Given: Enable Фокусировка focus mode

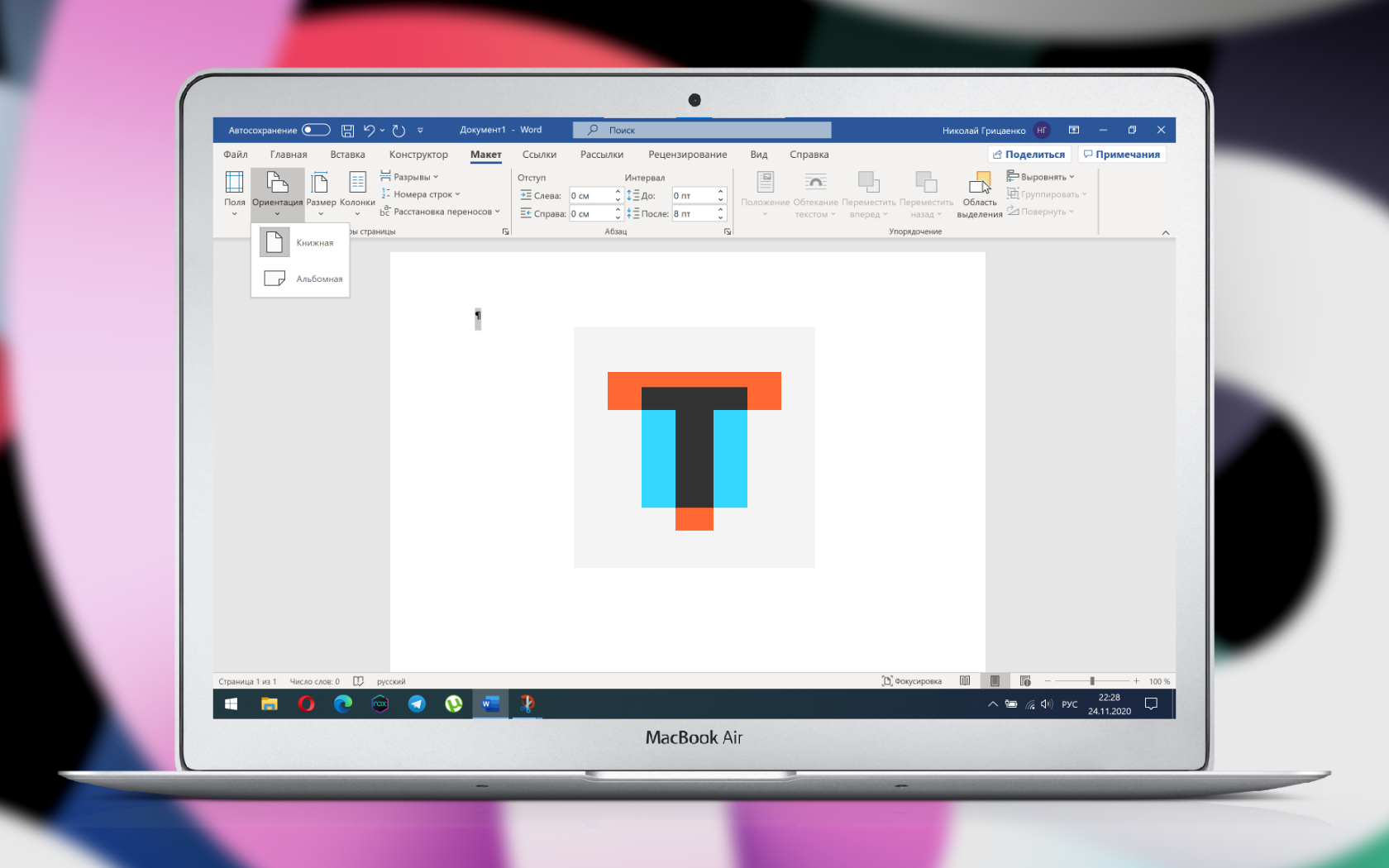Looking at the screenshot, I should coord(911,681).
